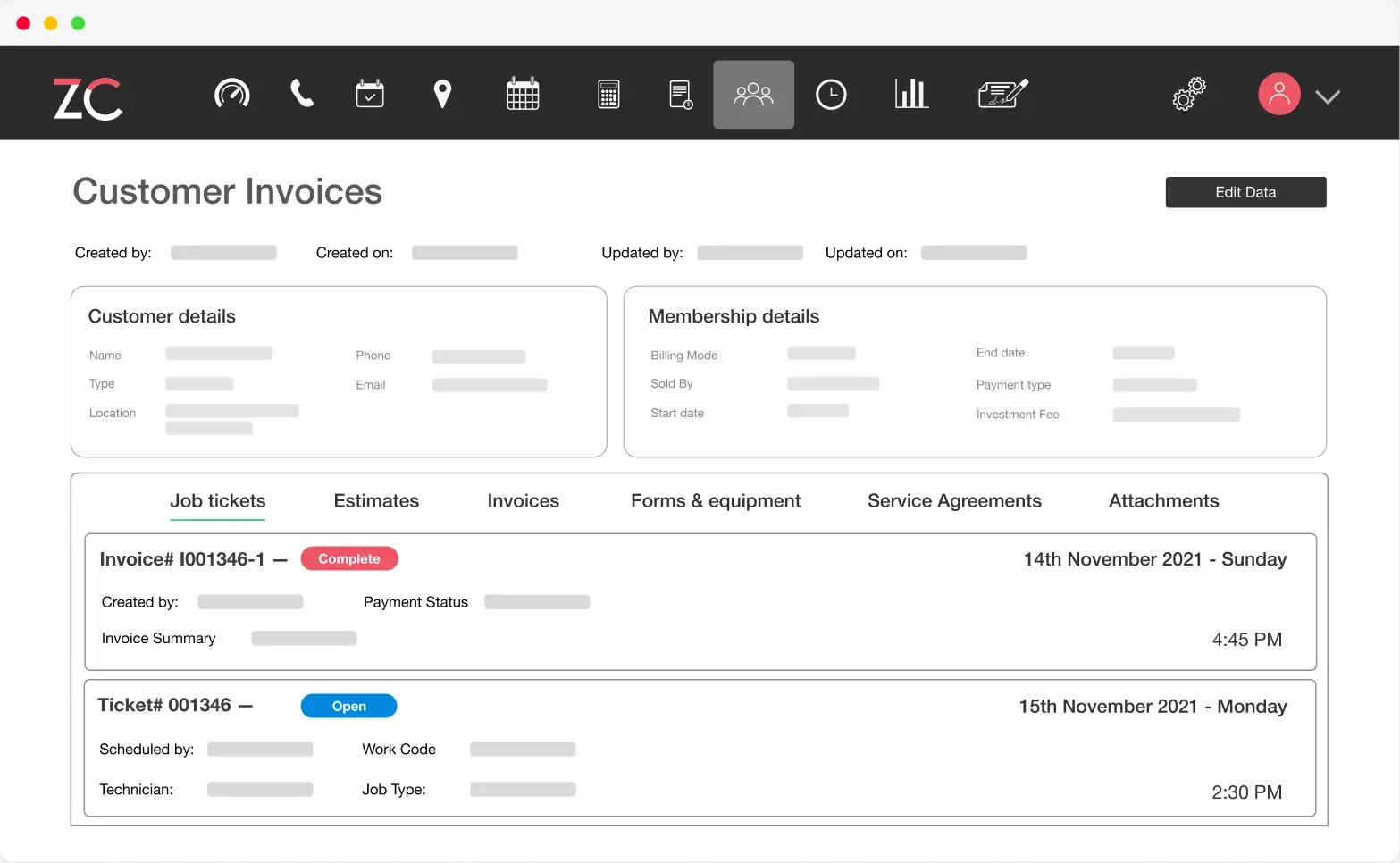The height and width of the screenshot is (863, 1400).
Task: Open the dashboard speedometer icon
Action: [232, 94]
